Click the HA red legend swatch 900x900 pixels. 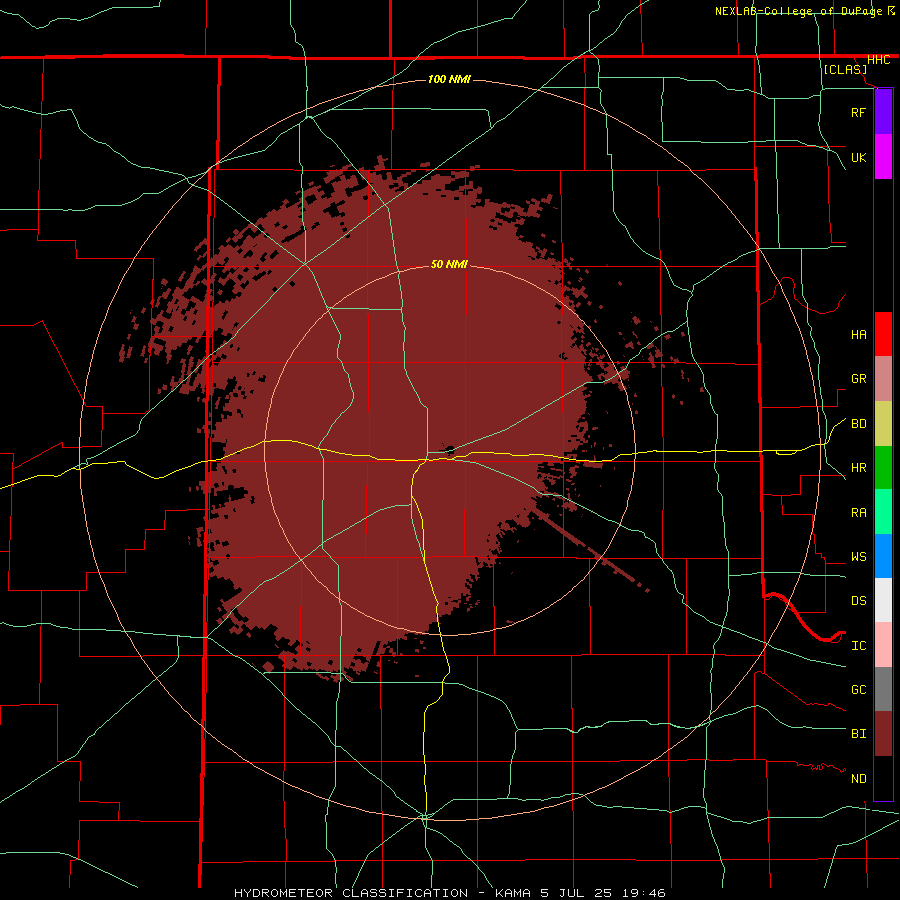[x=883, y=334]
